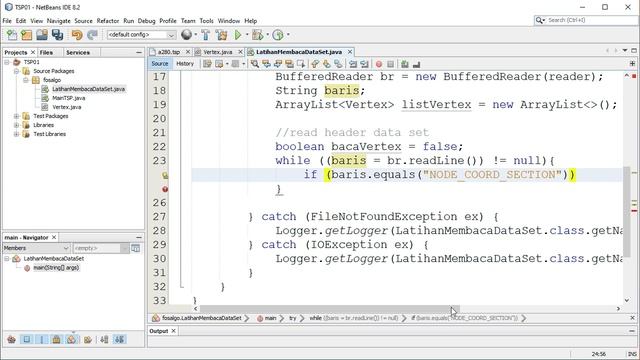Click the browser globe icon in the toolbar

point(187,35)
